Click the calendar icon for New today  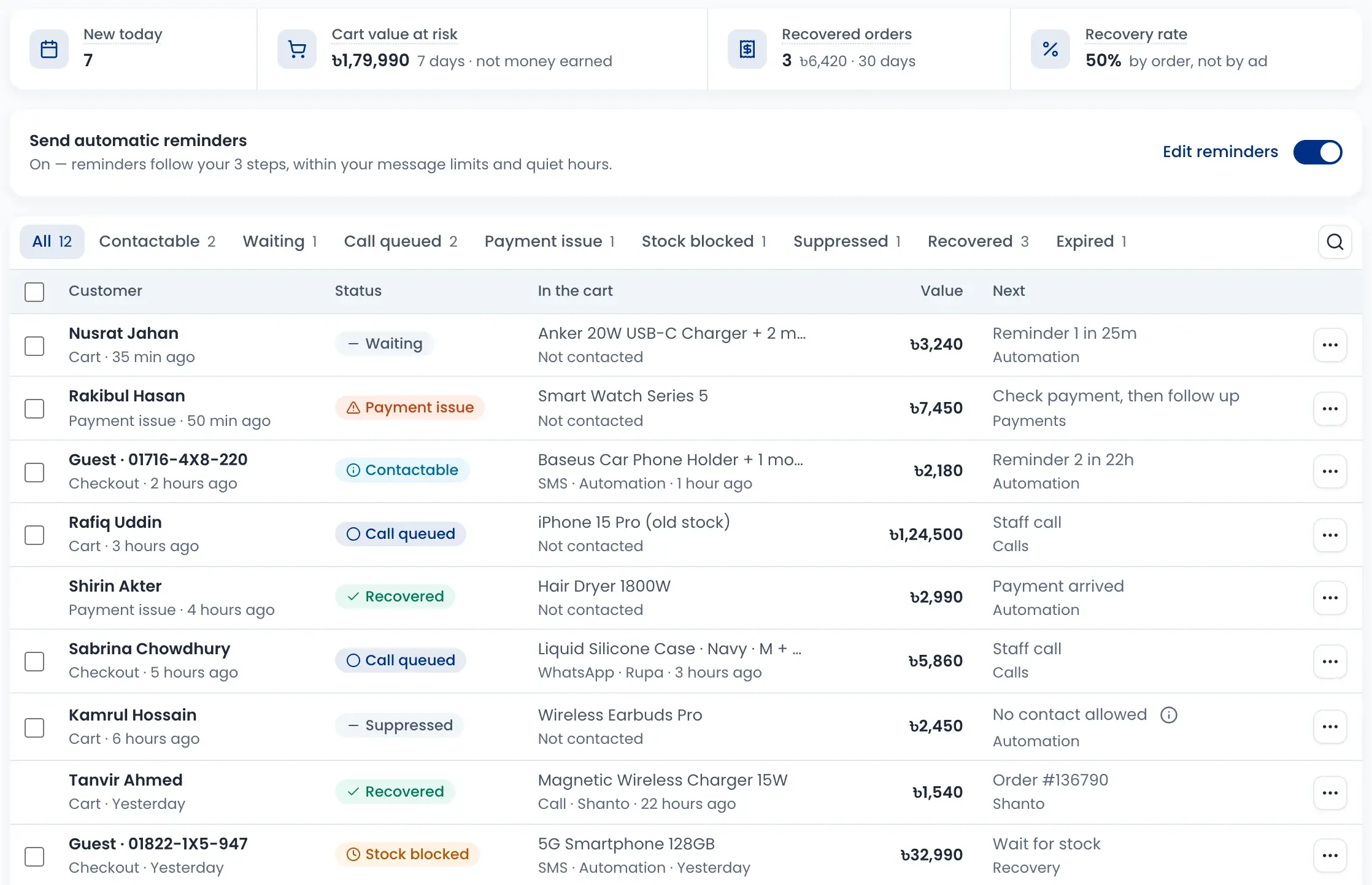coord(49,49)
